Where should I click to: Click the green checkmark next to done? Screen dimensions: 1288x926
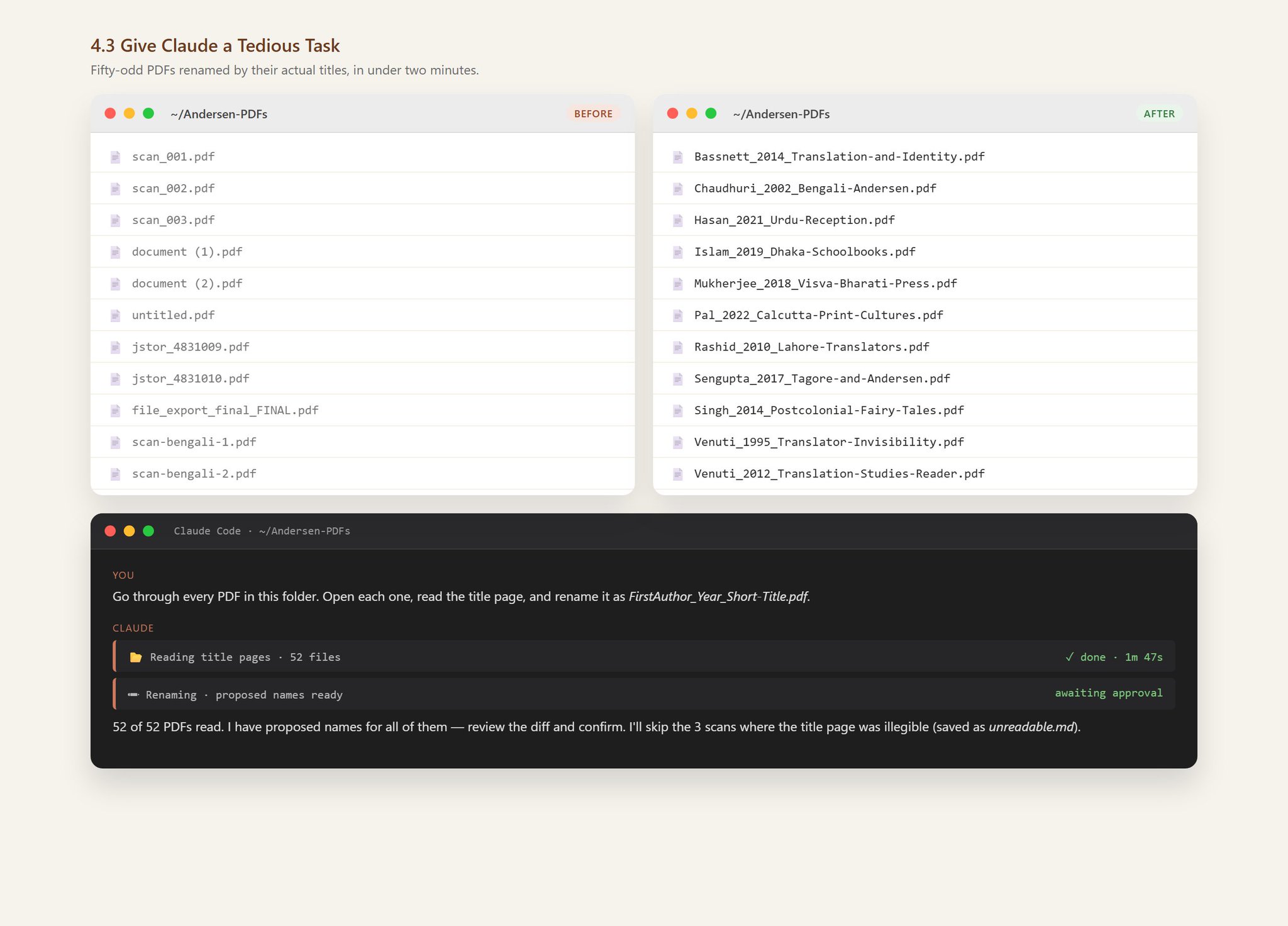click(1069, 657)
